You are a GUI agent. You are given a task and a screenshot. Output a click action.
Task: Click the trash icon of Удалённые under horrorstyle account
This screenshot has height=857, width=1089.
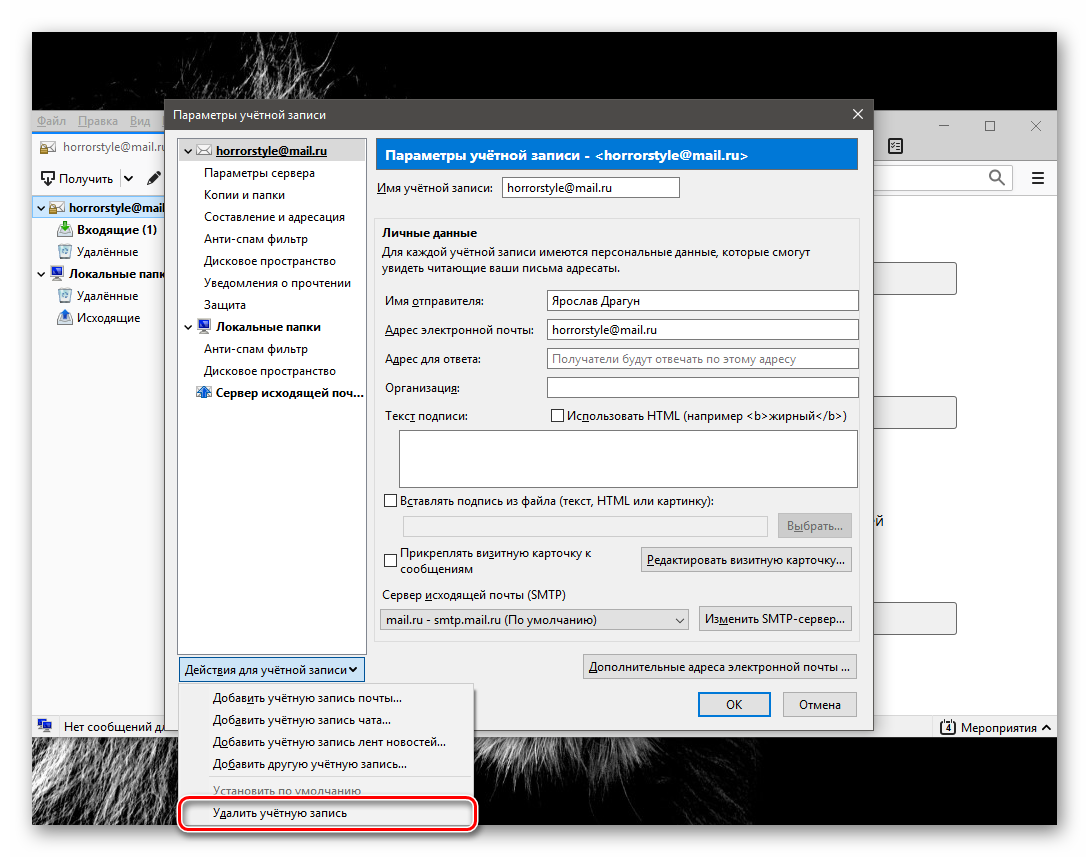pyautogui.click(x=65, y=251)
